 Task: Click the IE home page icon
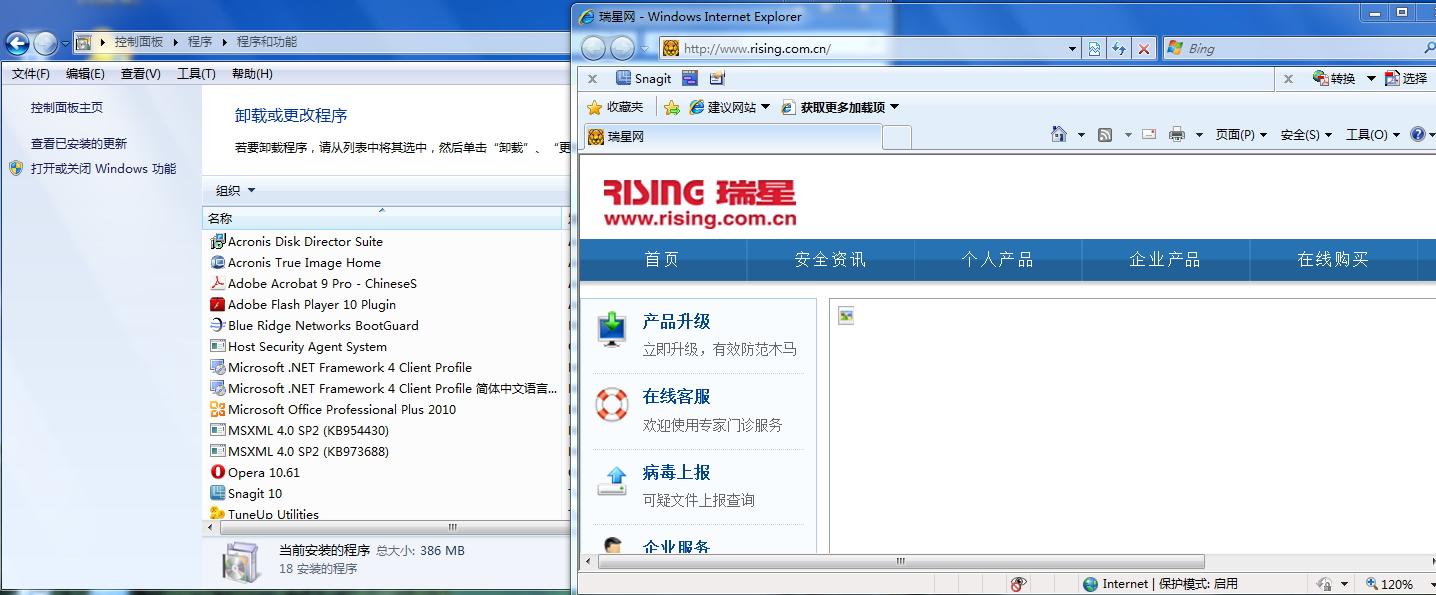click(1059, 134)
